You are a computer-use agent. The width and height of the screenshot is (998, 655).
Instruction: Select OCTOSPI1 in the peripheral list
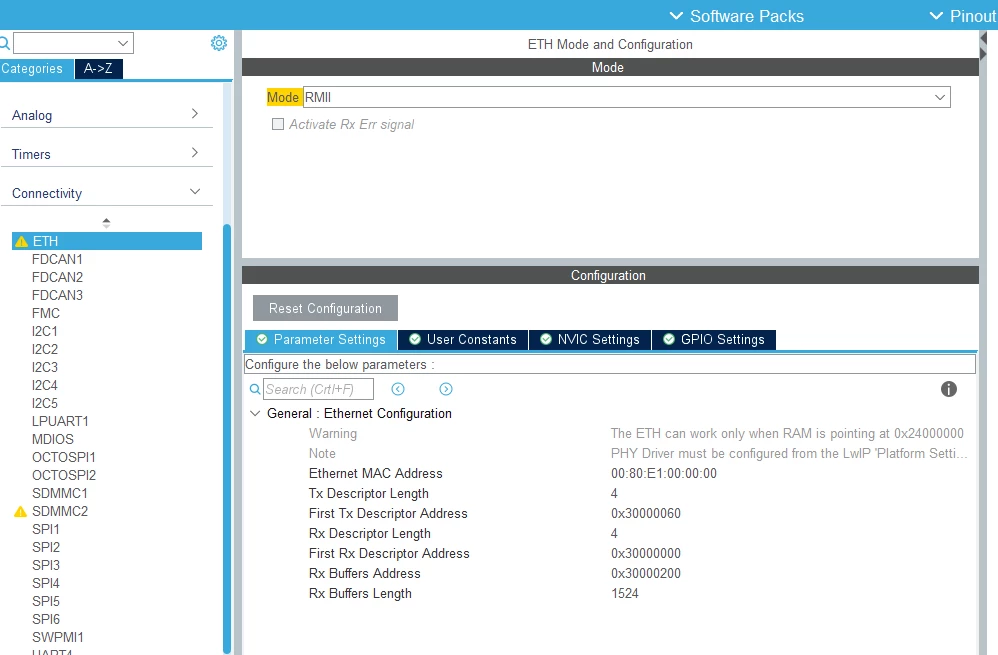pos(64,457)
